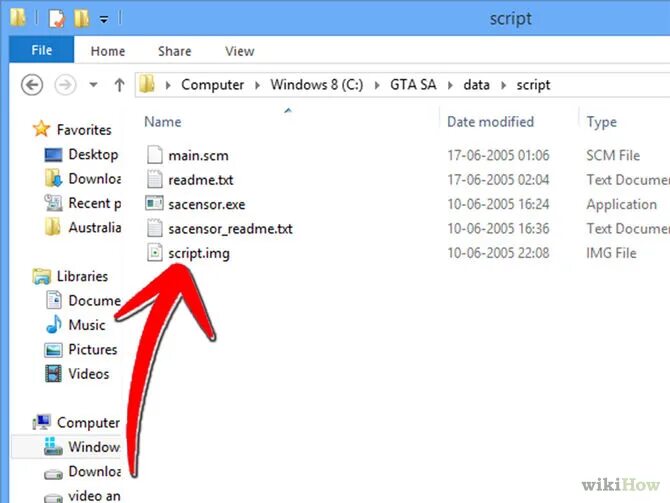Screen dimensions: 670x503
Task: Expand the breadcrumb arrow after Windows 8 (C:)
Action: coord(377,85)
